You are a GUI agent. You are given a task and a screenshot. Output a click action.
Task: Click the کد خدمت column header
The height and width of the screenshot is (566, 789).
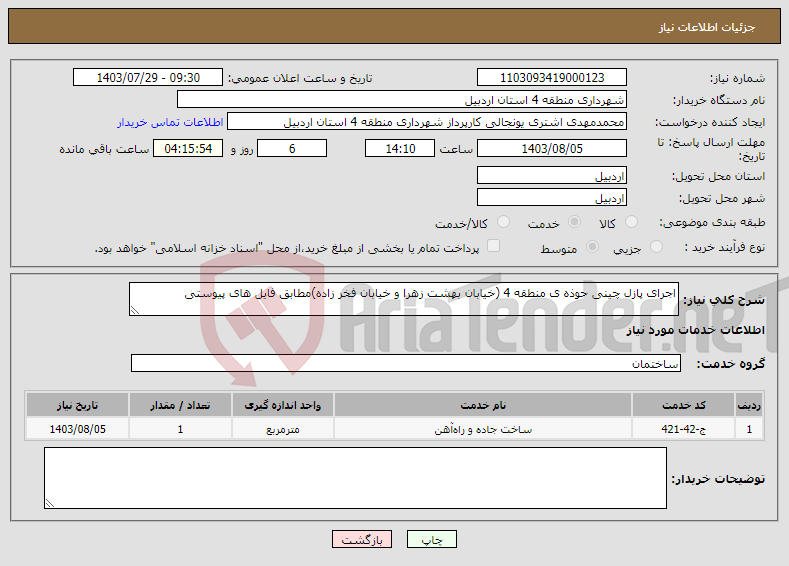coord(683,405)
